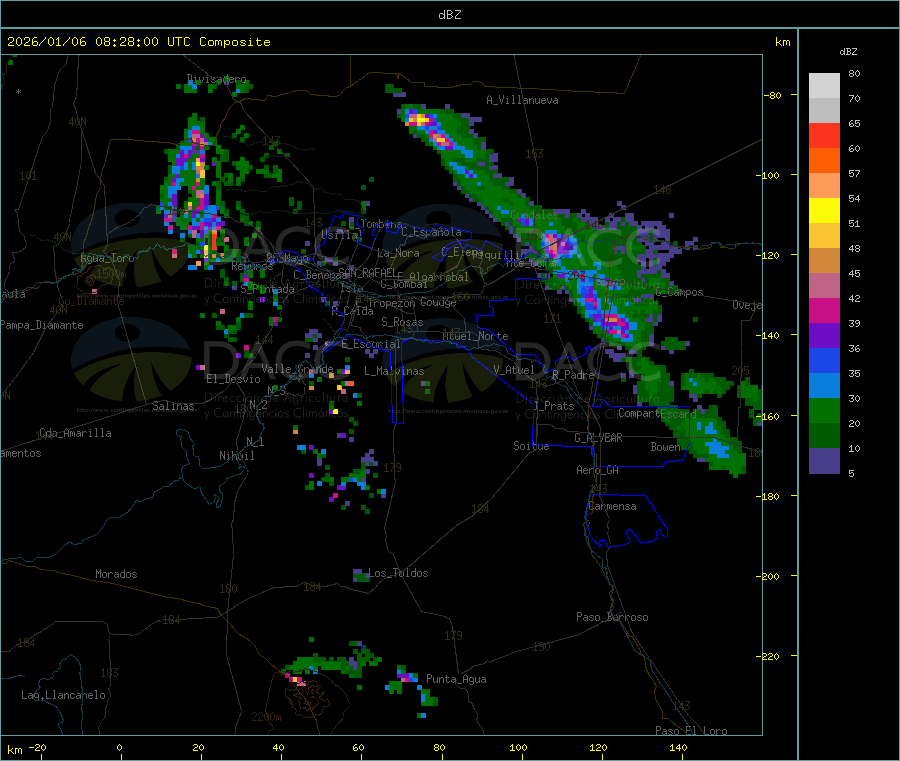Click the L_Malvinas map label
900x761 pixels.
[x=394, y=371]
